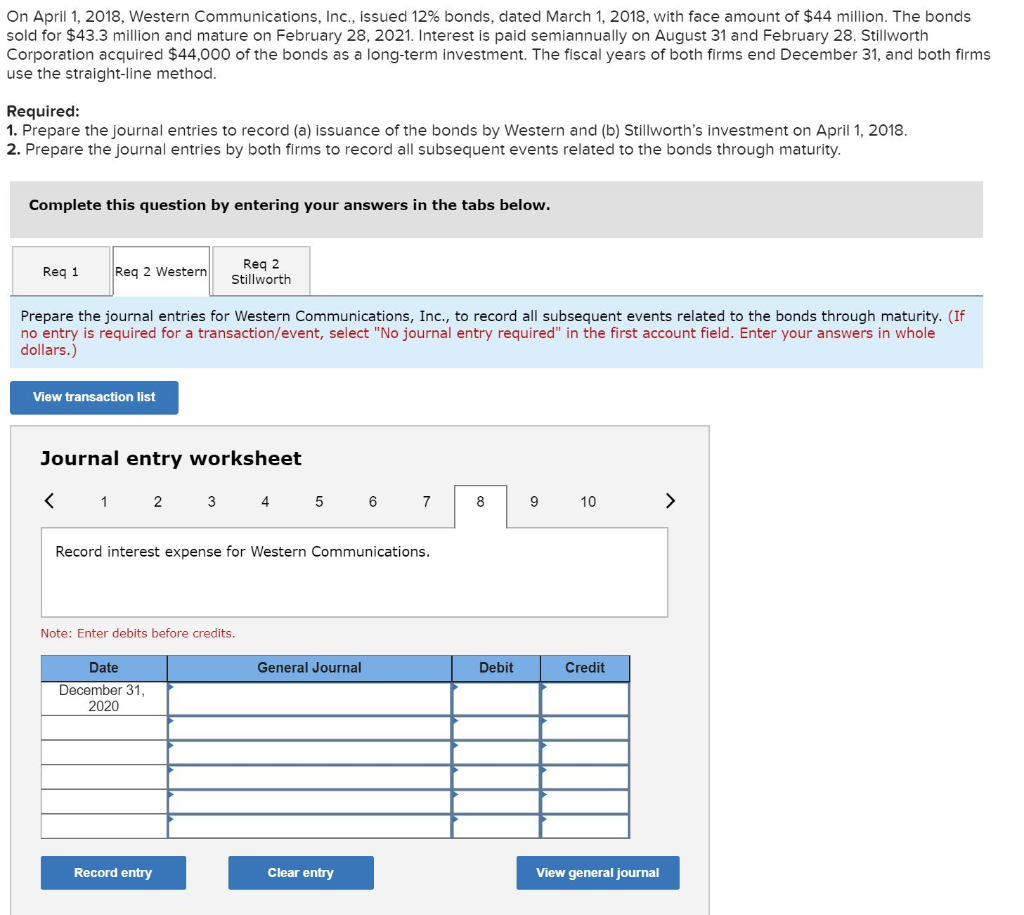Open journal entry worksheet 2
This screenshot has width=1024, height=915.
(x=157, y=502)
